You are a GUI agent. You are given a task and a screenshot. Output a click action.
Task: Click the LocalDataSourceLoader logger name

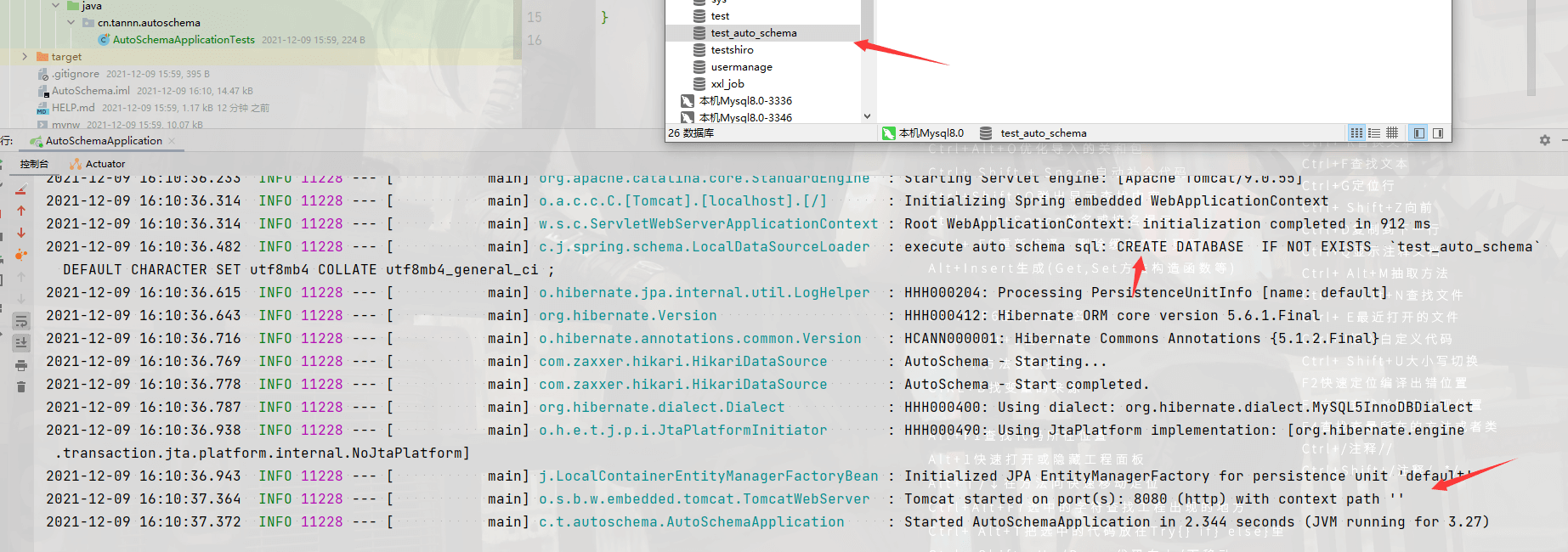[x=704, y=247]
